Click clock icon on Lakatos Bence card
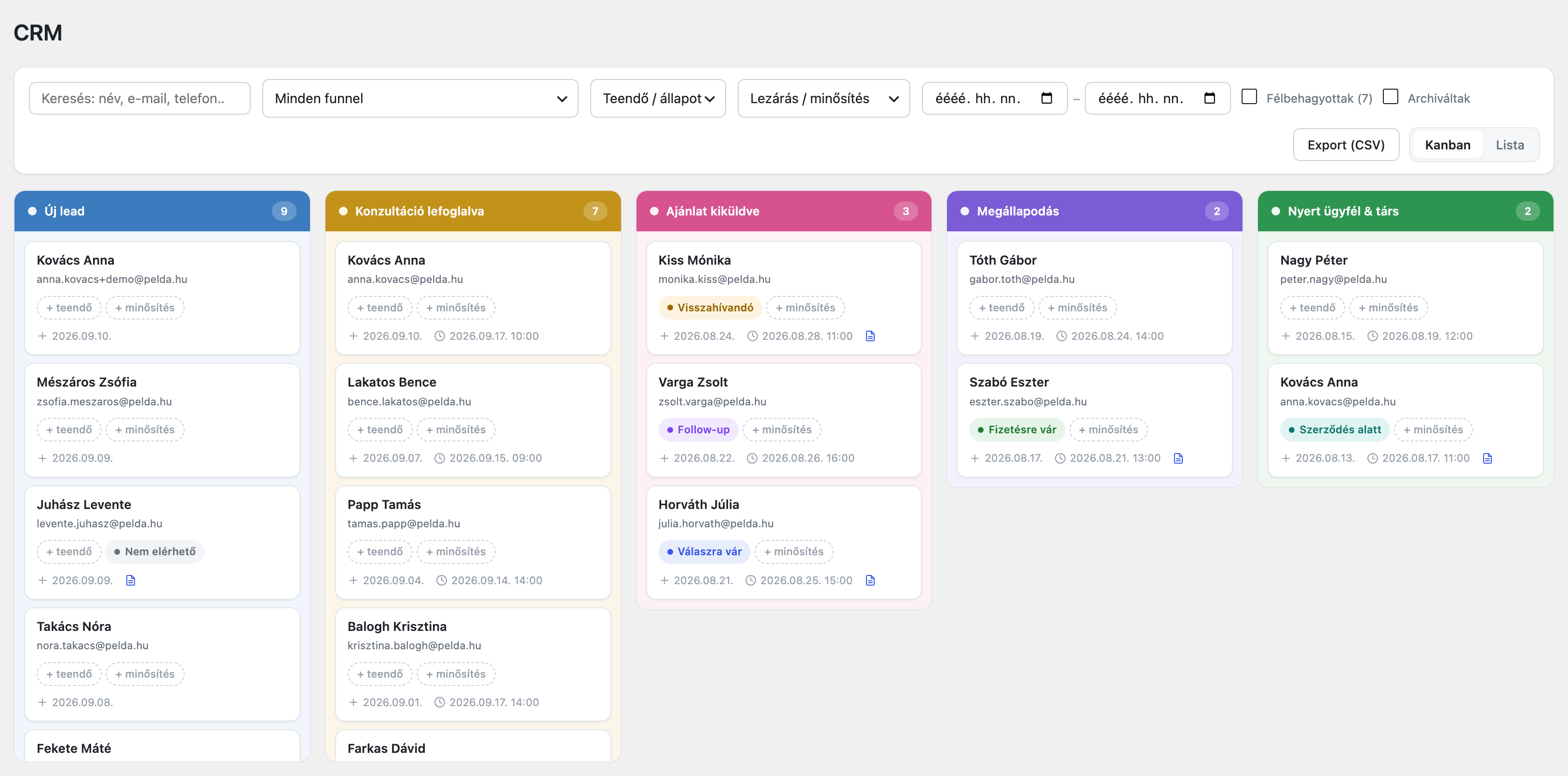 coord(439,458)
